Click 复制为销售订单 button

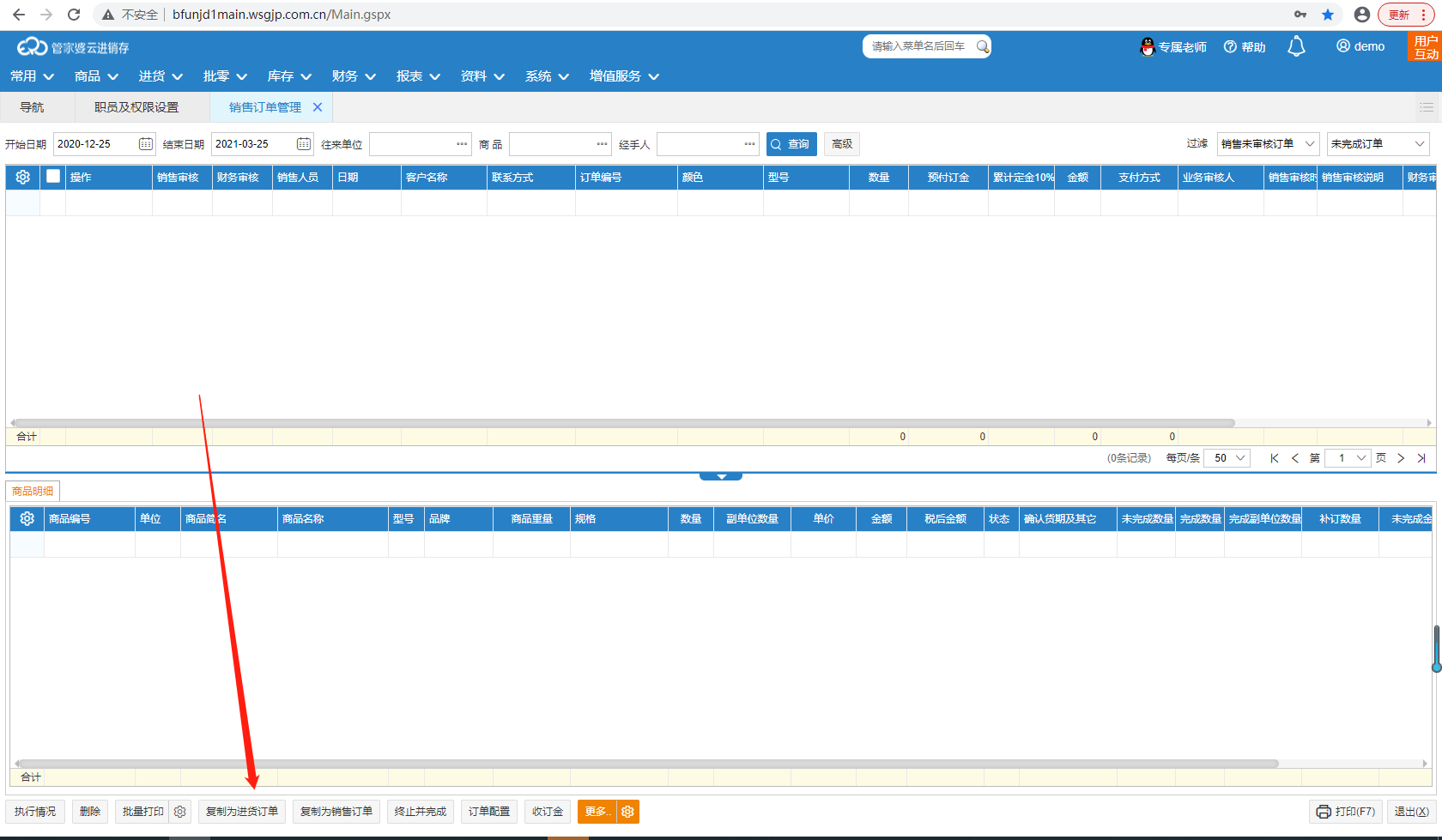(336, 812)
